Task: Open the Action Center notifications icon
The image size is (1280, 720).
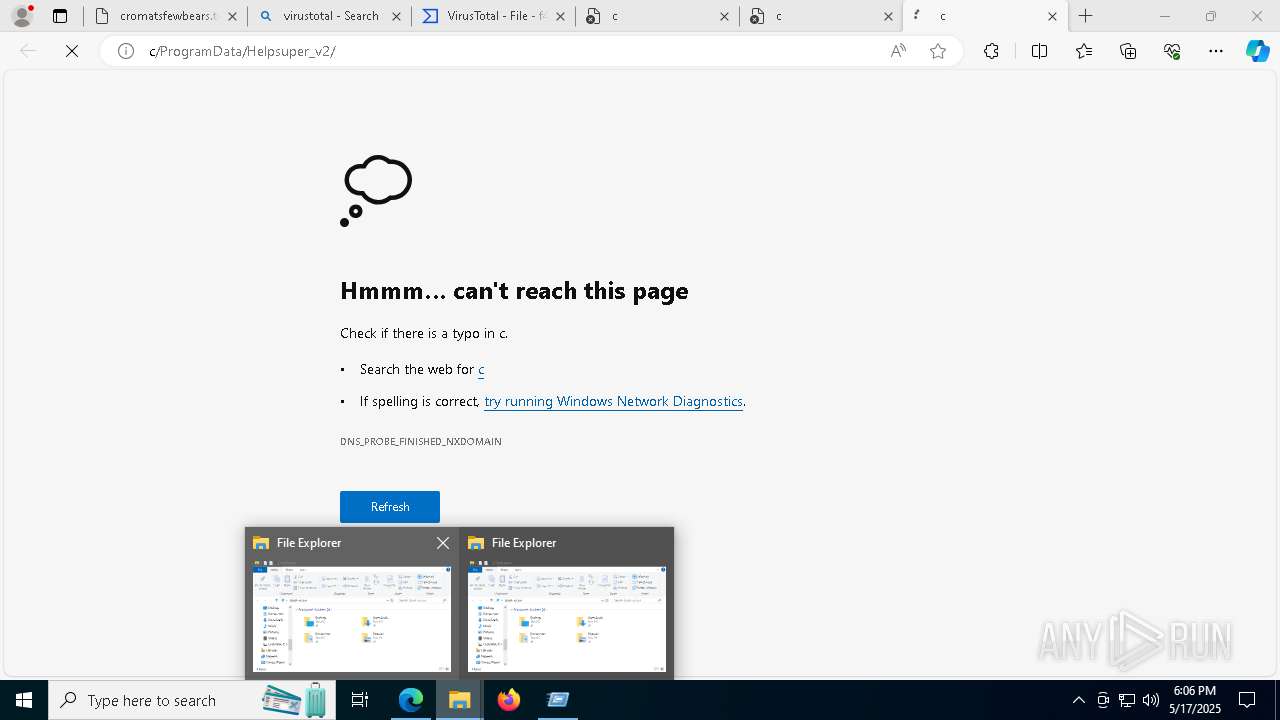Action: coord(1247,700)
